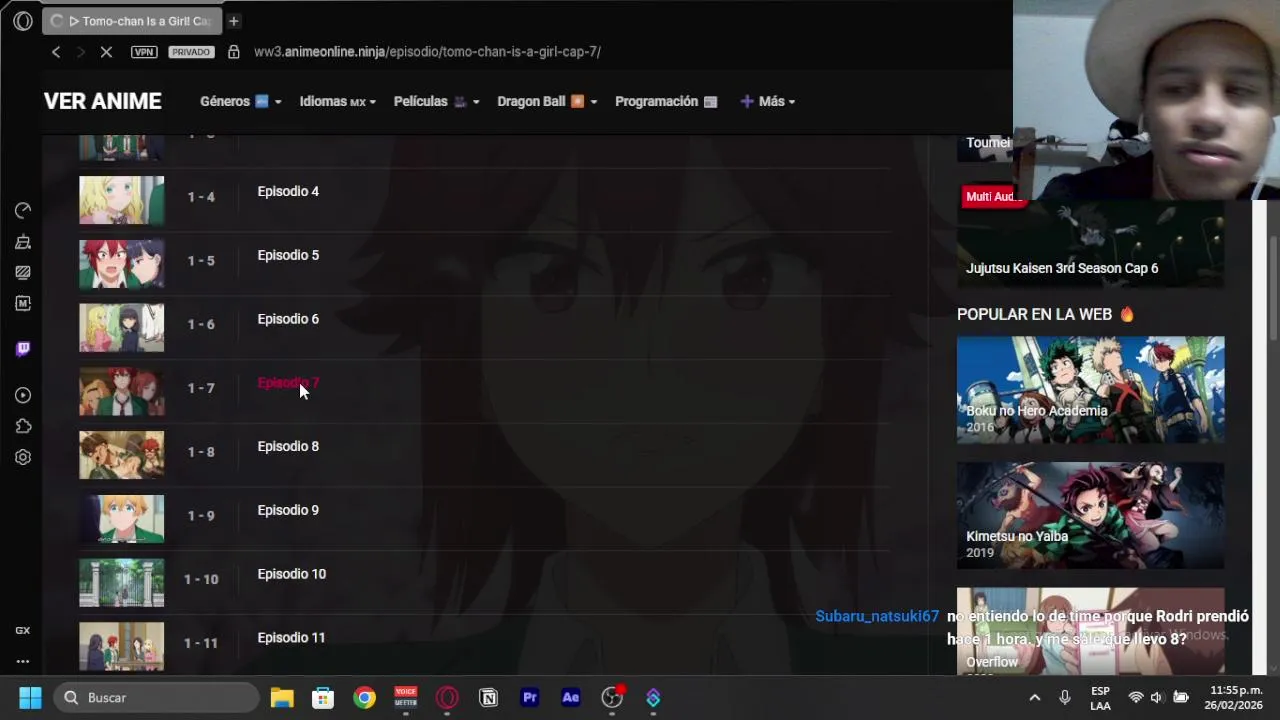The height and width of the screenshot is (720, 1280).
Task: Expand the Películas dropdown menu
Action: pyautogui.click(x=436, y=102)
